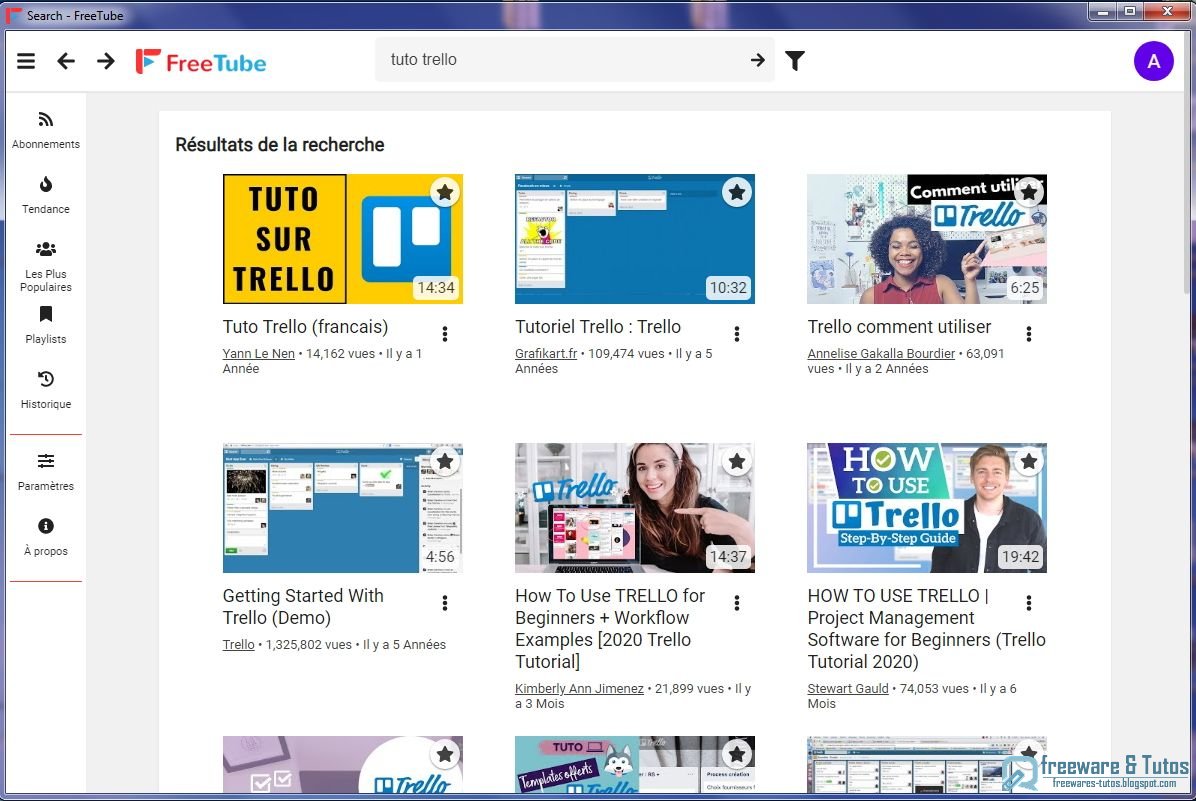Open the search filter funnel

click(x=795, y=60)
